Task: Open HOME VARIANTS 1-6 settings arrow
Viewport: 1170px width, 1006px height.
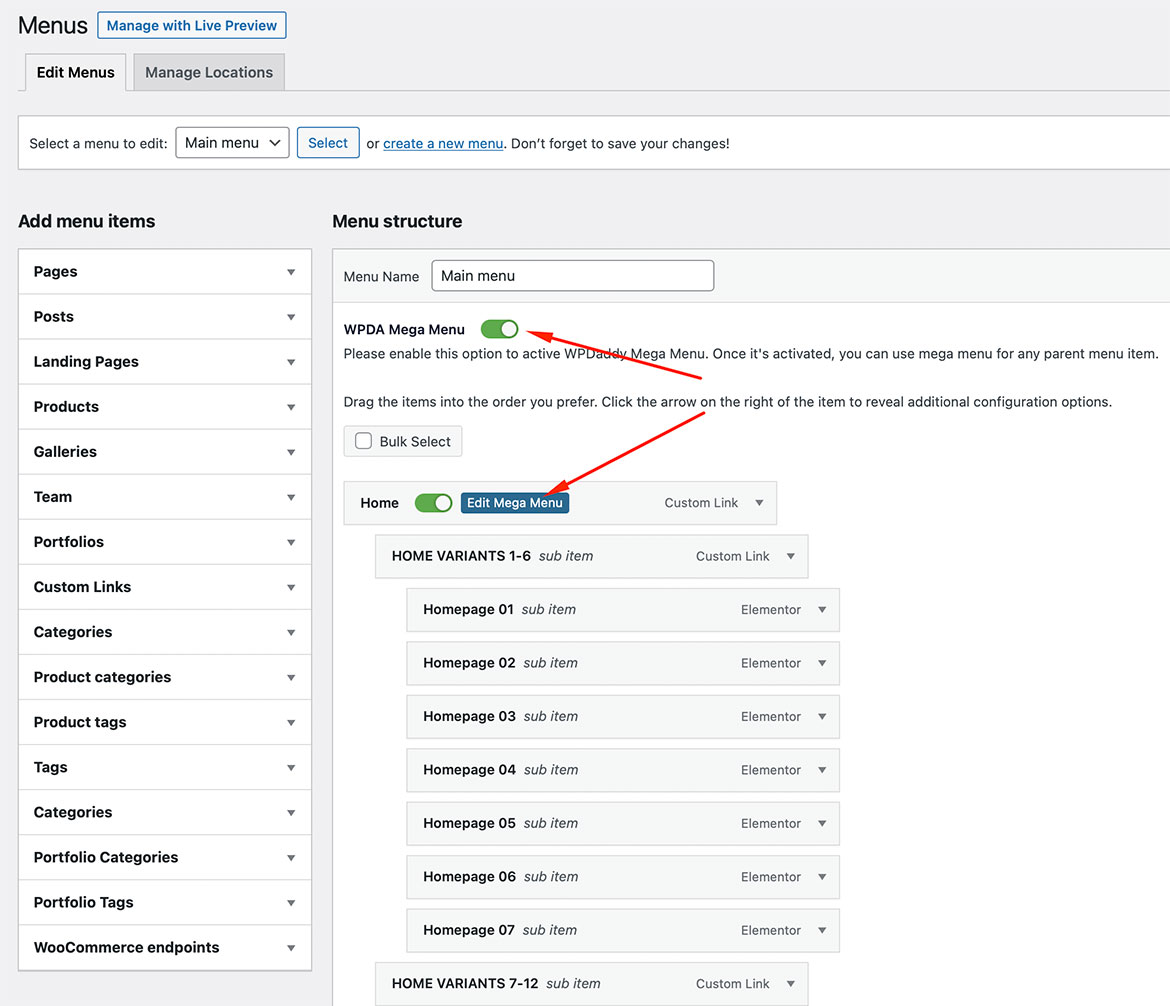Action: [790, 556]
